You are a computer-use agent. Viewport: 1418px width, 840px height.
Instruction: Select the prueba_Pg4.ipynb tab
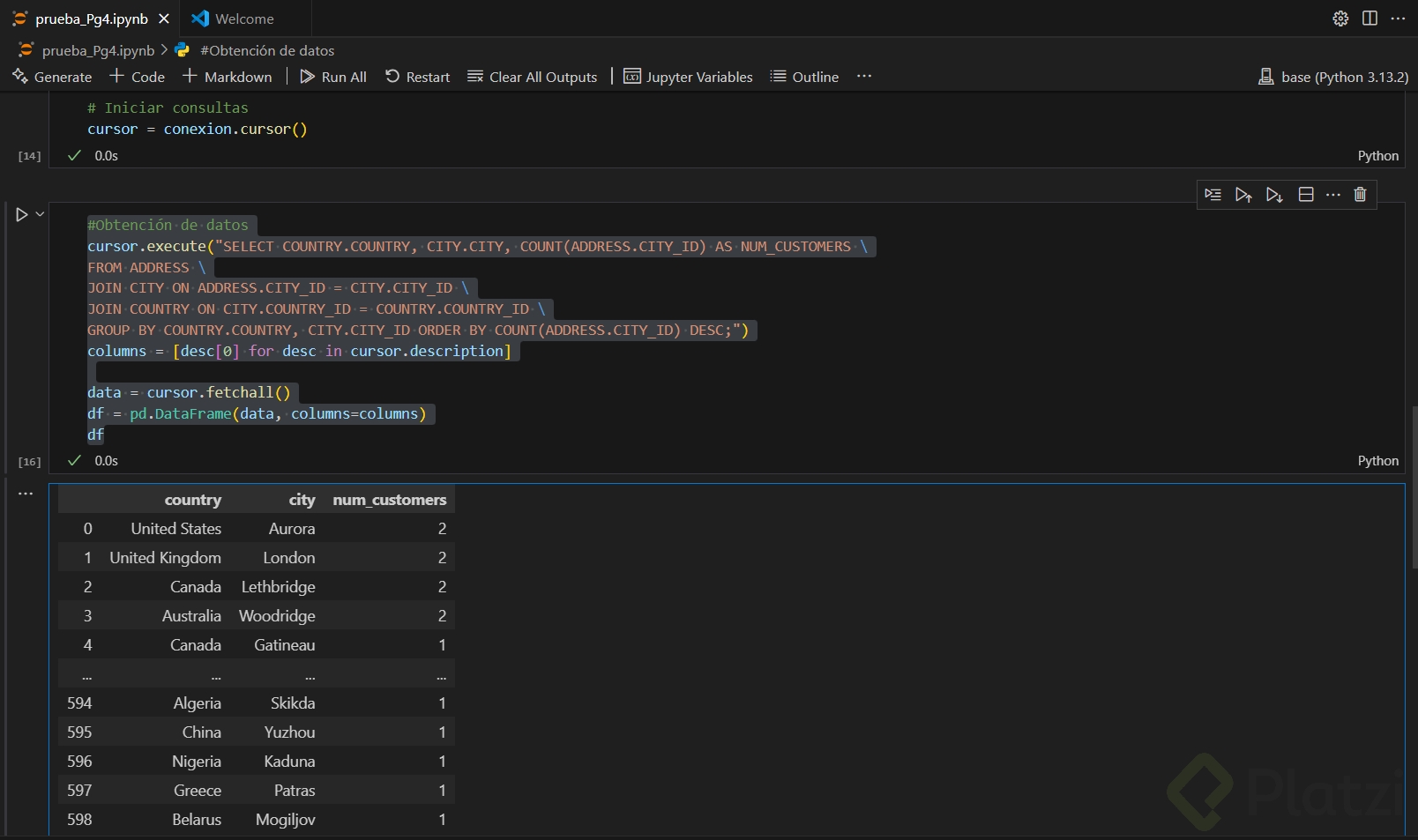pyautogui.click(x=91, y=19)
